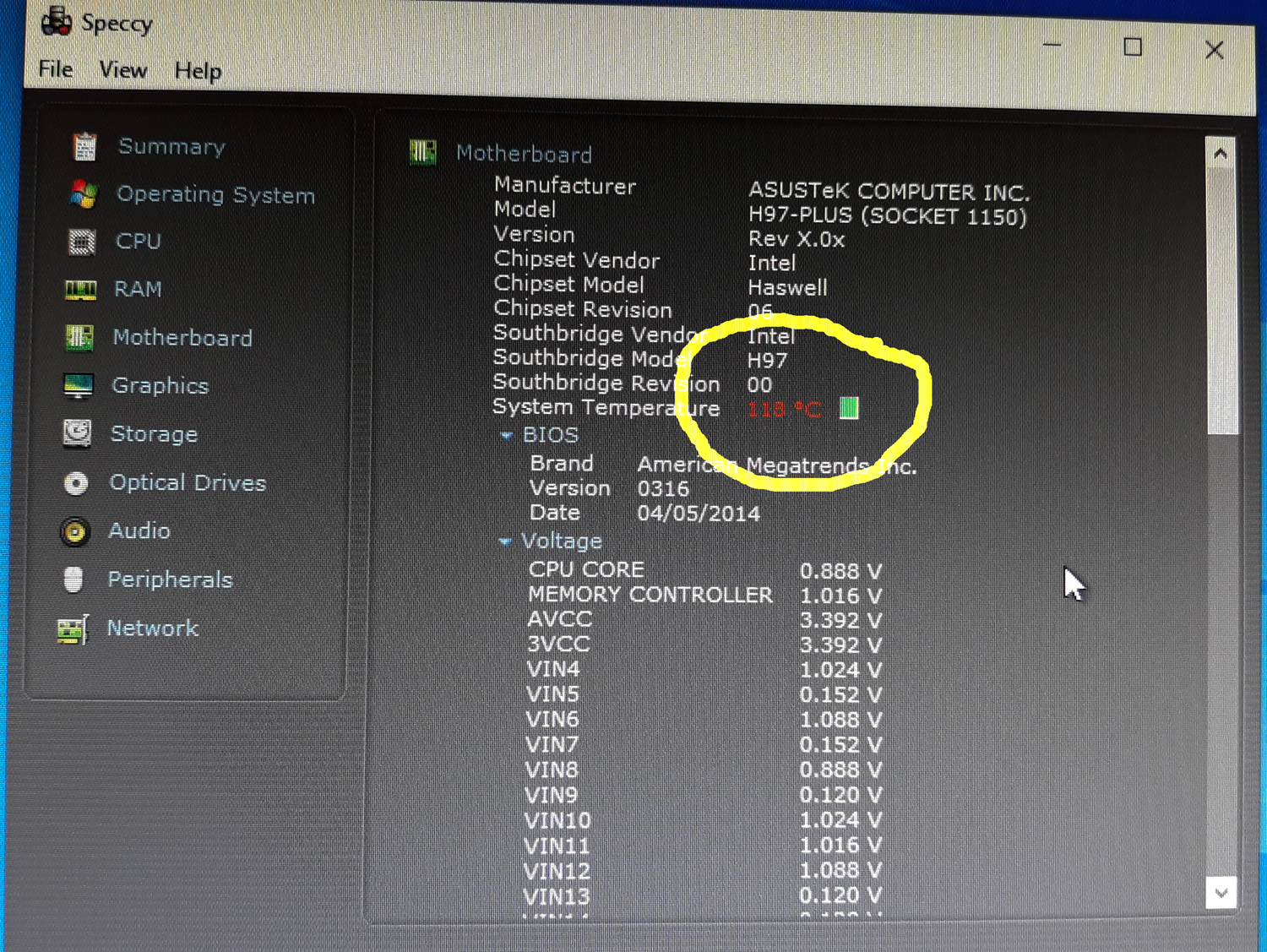Click the VIN6 voltage row label
Screen dimensions: 1267x952
552,719
